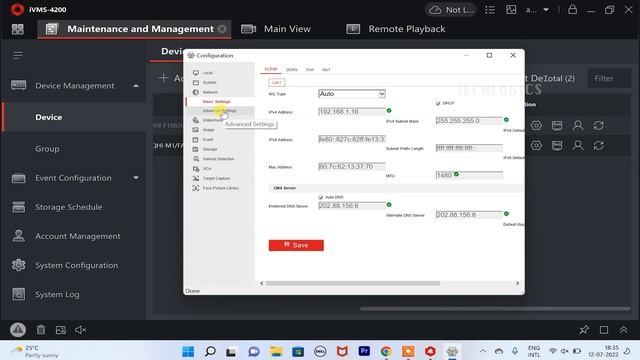Select Maintenance and Management tab
640x360 pixels.
[134, 29]
